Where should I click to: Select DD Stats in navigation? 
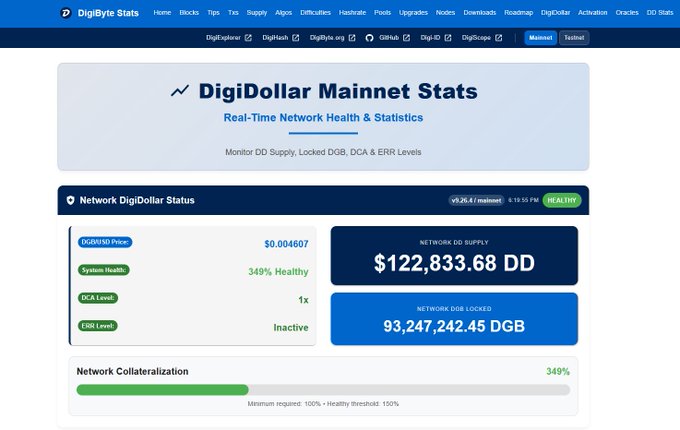660,13
